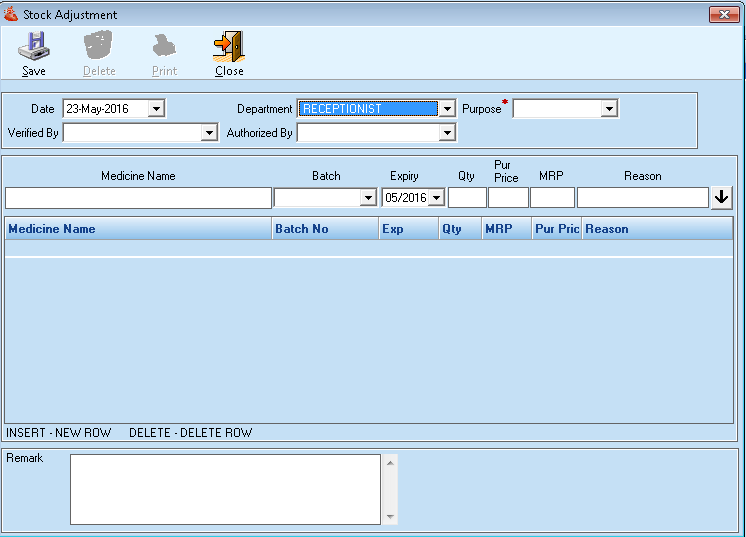Click the Close door icon
The height and width of the screenshot is (537, 746).
click(229, 48)
